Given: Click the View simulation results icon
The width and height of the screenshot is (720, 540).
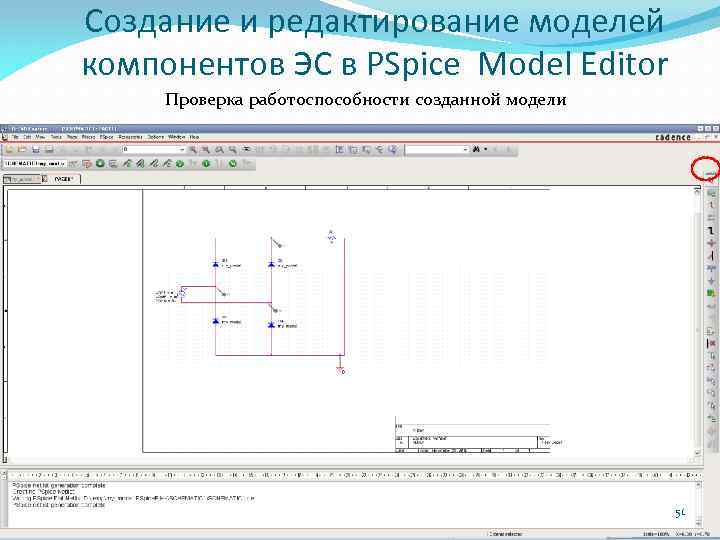Looking at the screenshot, I should coord(113,163).
